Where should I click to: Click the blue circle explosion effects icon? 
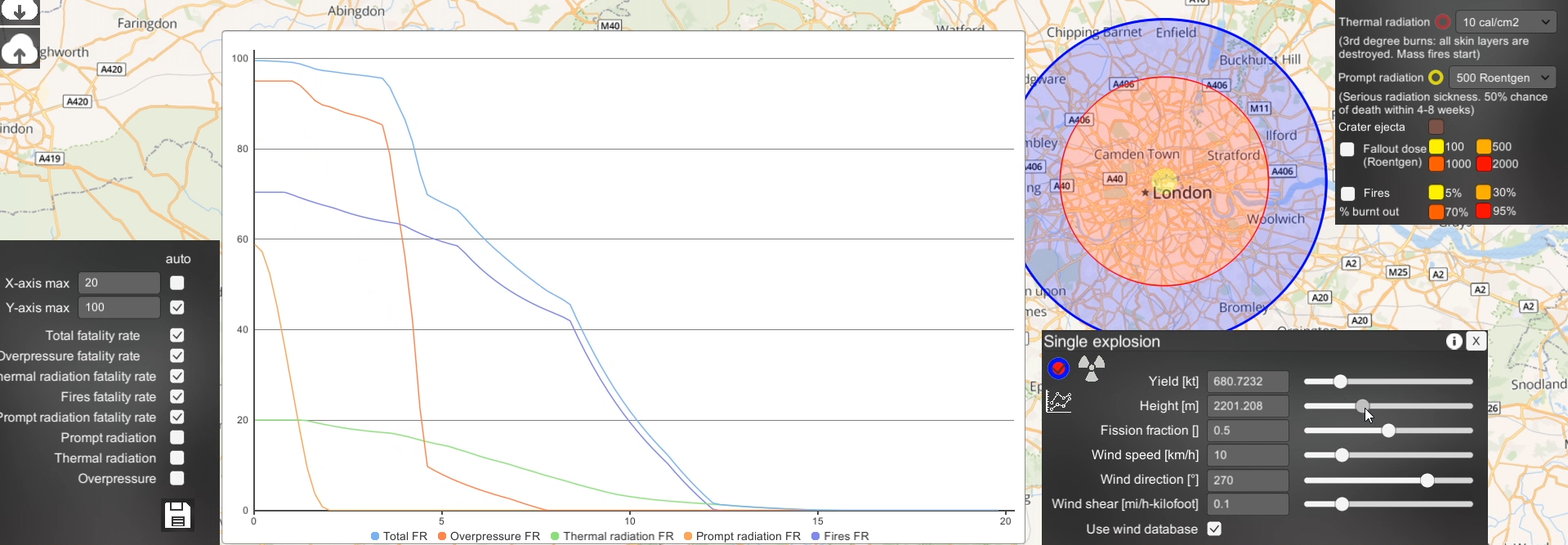pyautogui.click(x=1059, y=369)
